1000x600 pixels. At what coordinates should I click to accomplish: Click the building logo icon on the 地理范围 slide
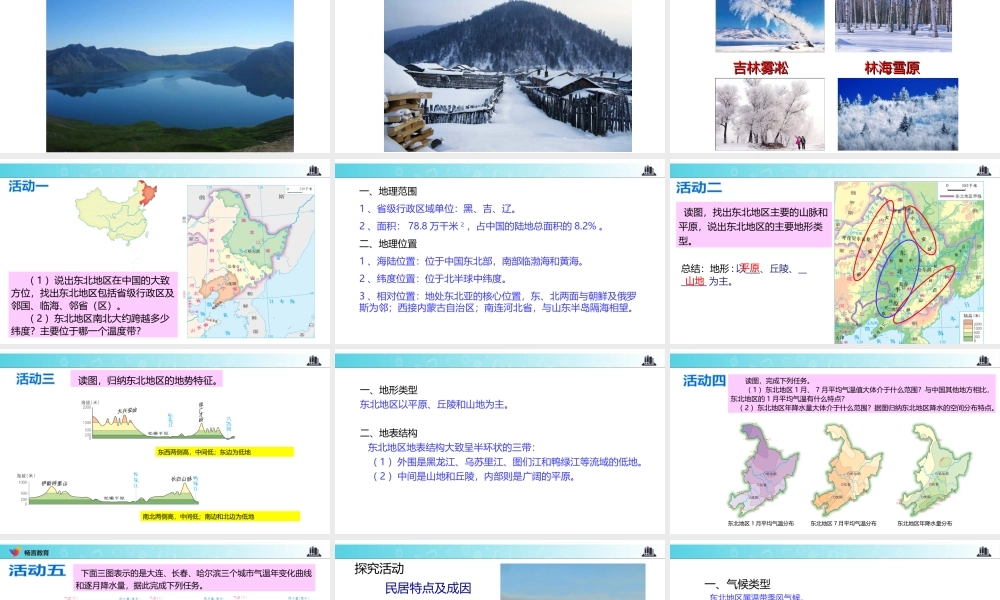click(x=649, y=170)
